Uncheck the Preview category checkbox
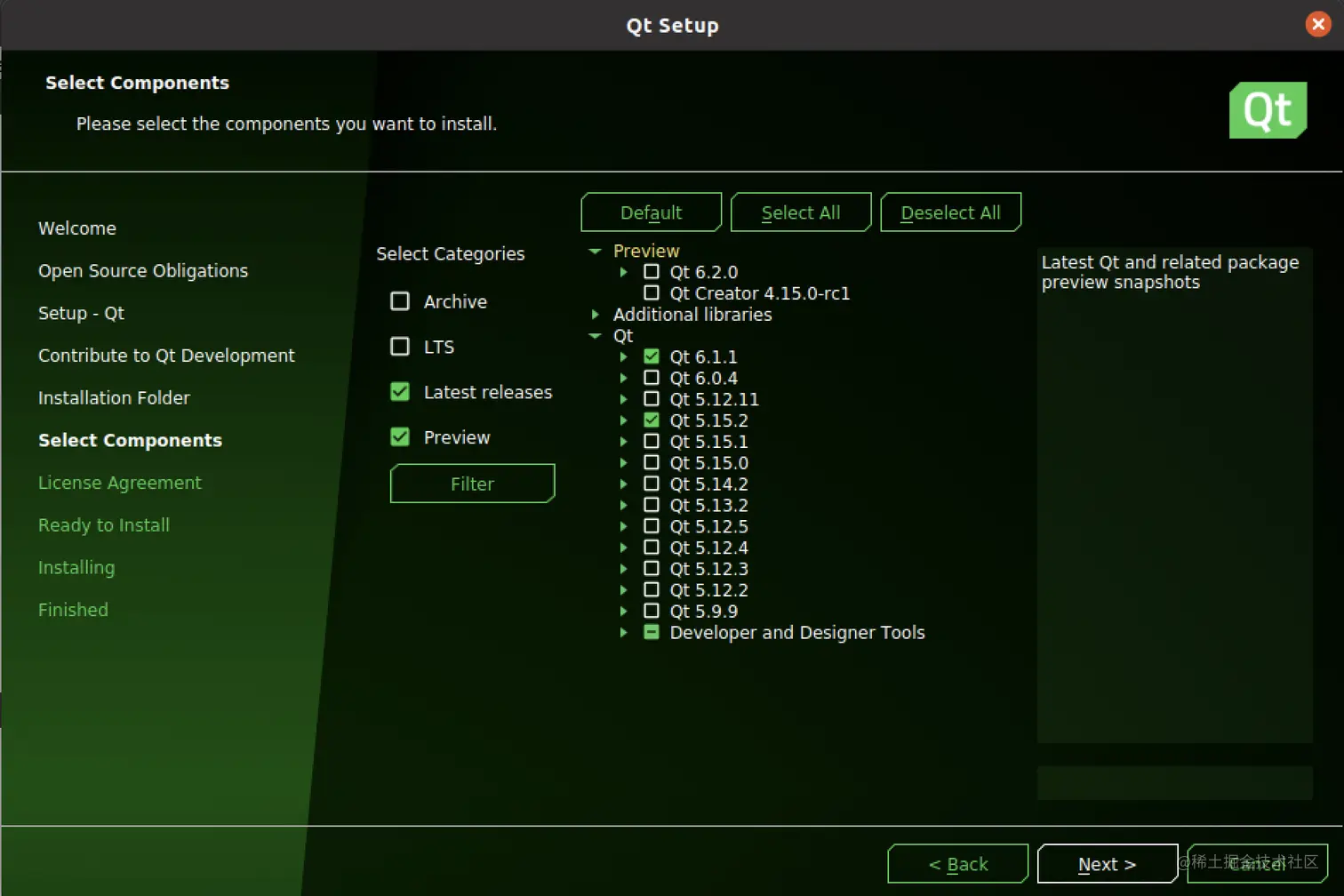Image resolution: width=1344 pixels, height=896 pixels. click(x=400, y=437)
